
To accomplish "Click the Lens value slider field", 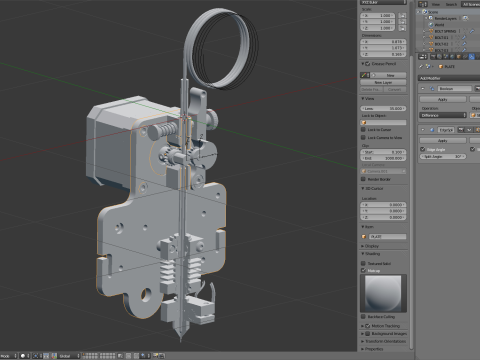I will click(x=383, y=109).
